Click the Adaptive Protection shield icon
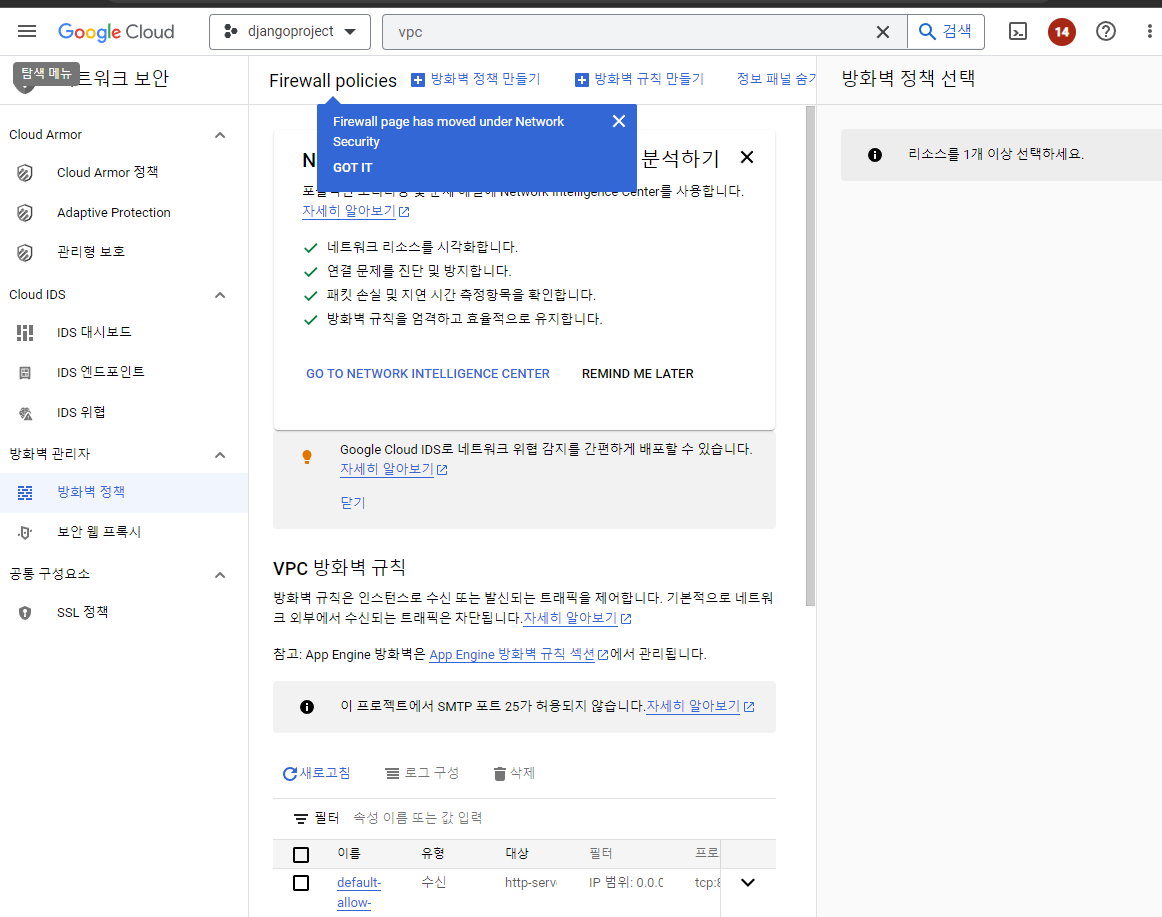The height and width of the screenshot is (917, 1162). 25,213
